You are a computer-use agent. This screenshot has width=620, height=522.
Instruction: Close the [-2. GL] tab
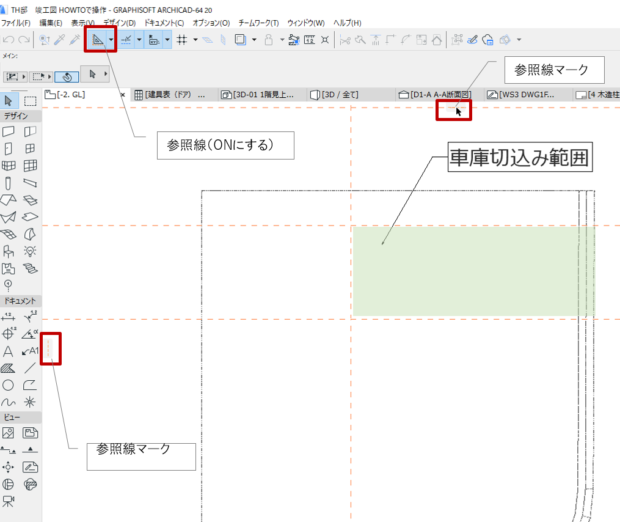click(123, 95)
